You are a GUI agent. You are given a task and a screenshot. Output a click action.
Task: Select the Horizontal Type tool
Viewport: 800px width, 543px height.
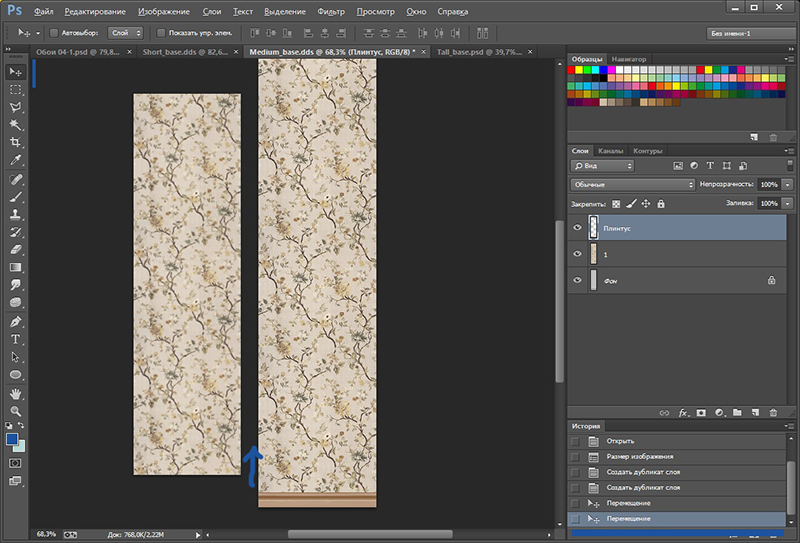16,339
